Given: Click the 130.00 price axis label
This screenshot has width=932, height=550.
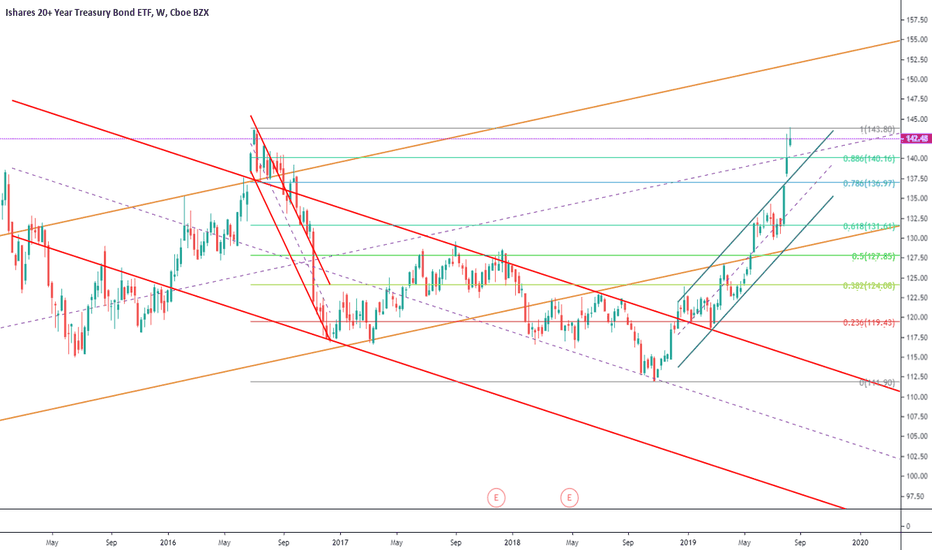Looking at the screenshot, I should [x=917, y=238].
